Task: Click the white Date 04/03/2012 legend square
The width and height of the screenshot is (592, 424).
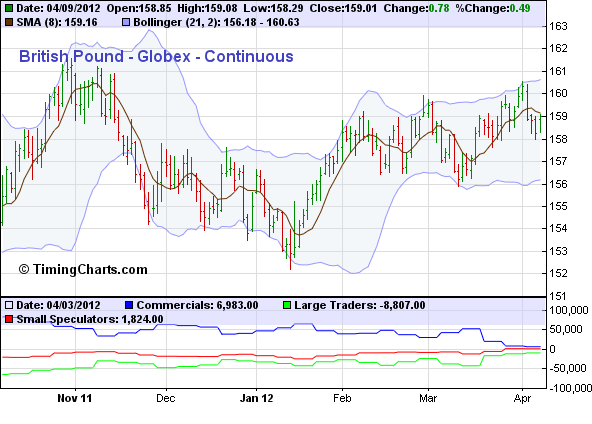Action: click(9, 305)
